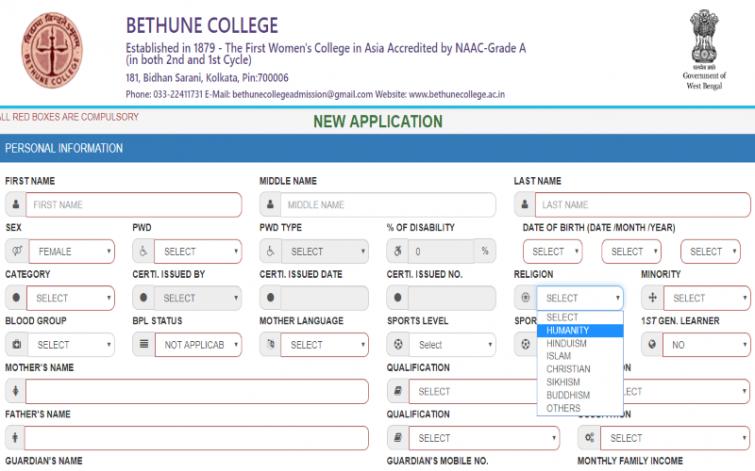Open the Sex dropdown showing FEMALE

70,251
